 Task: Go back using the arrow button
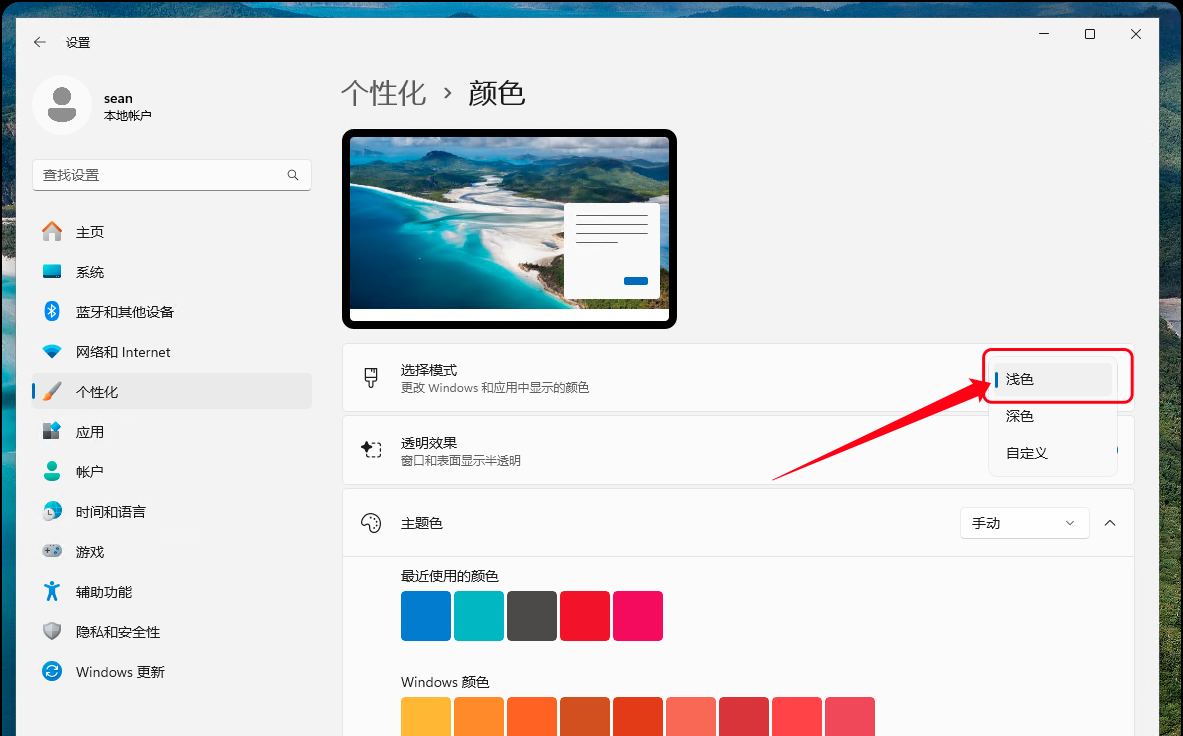click(39, 42)
